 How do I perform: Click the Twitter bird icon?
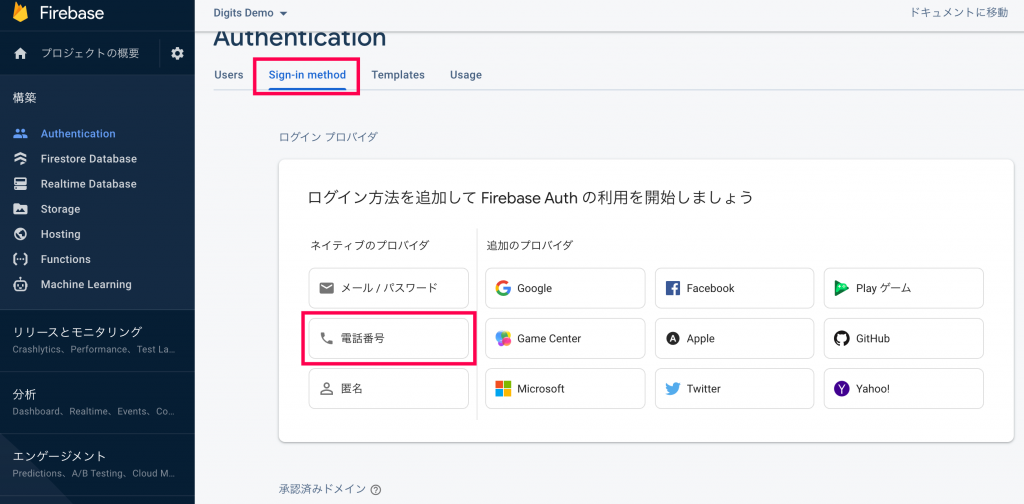point(673,389)
